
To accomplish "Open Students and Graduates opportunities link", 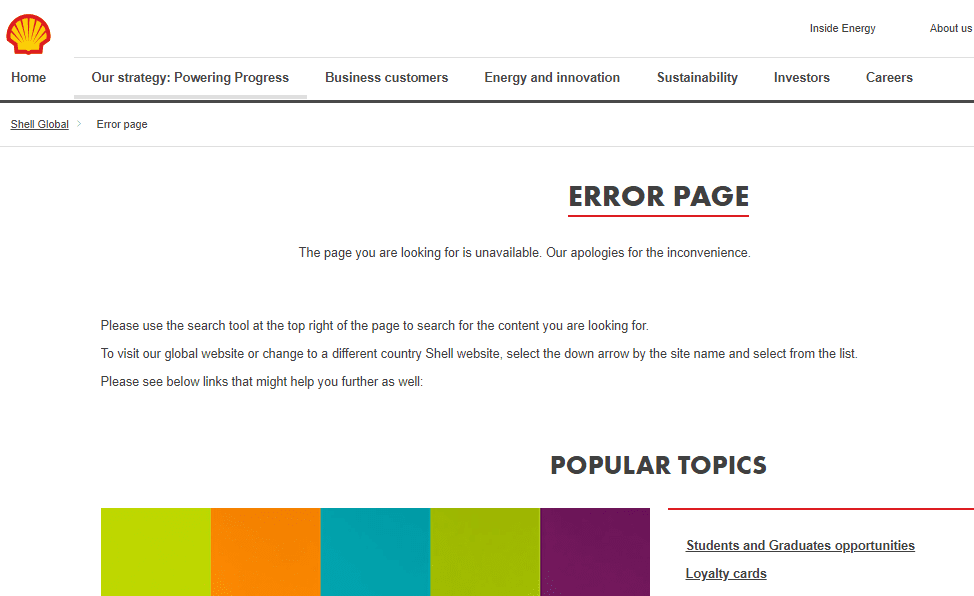I will point(800,545).
